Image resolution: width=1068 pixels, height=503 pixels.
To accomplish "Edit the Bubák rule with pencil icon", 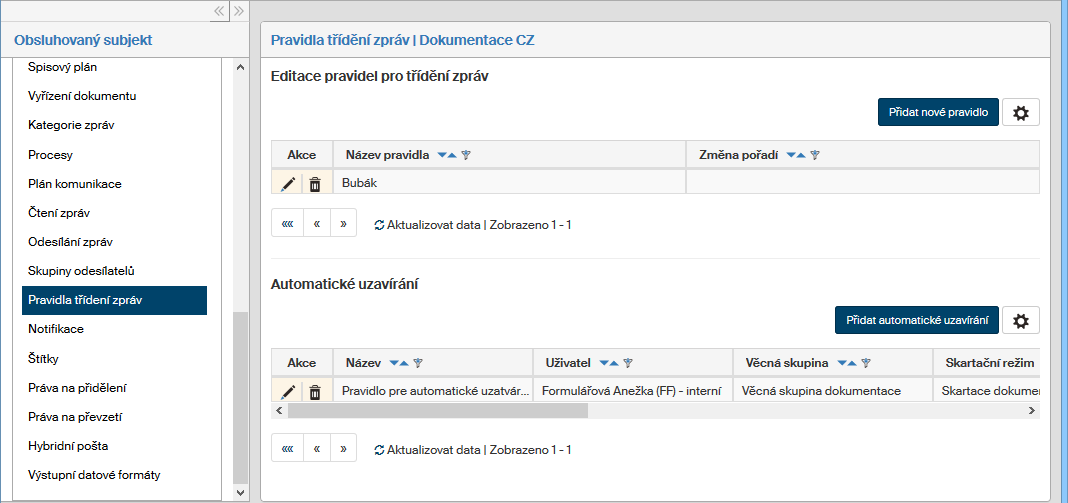I will (288, 184).
